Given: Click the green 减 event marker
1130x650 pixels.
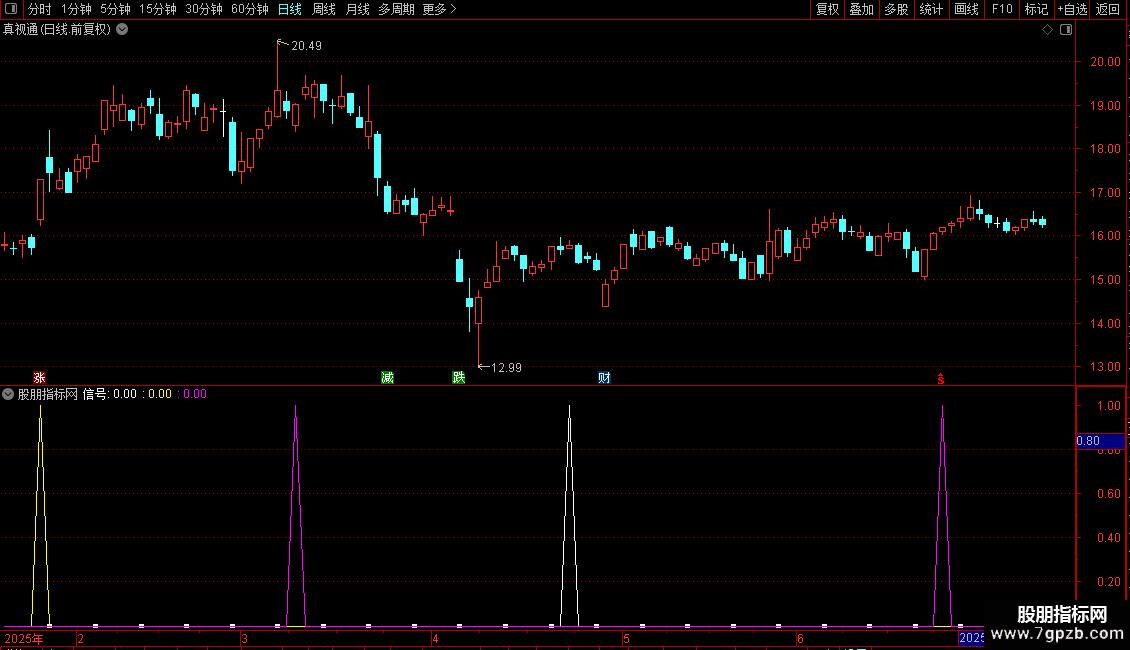Looking at the screenshot, I should (x=387, y=378).
